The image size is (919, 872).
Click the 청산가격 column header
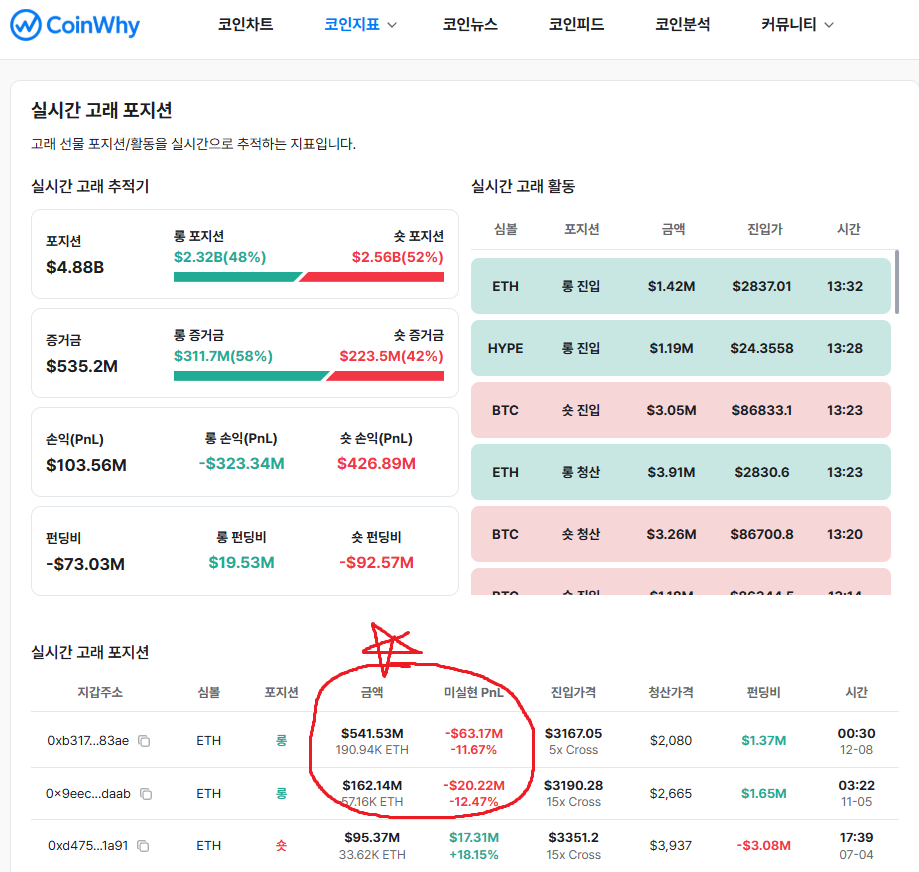670,692
